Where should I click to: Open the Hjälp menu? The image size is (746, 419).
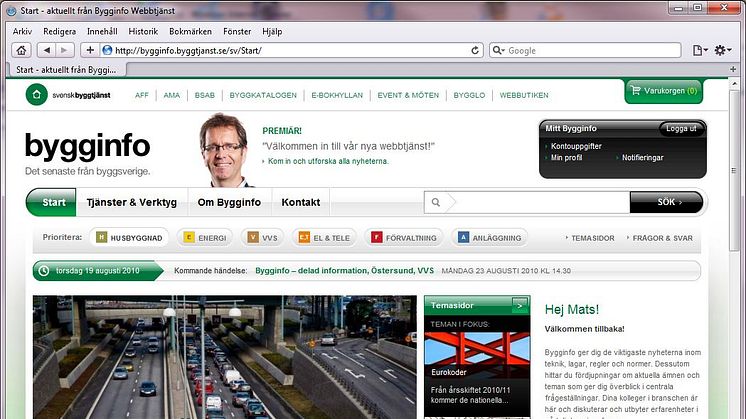(272, 31)
